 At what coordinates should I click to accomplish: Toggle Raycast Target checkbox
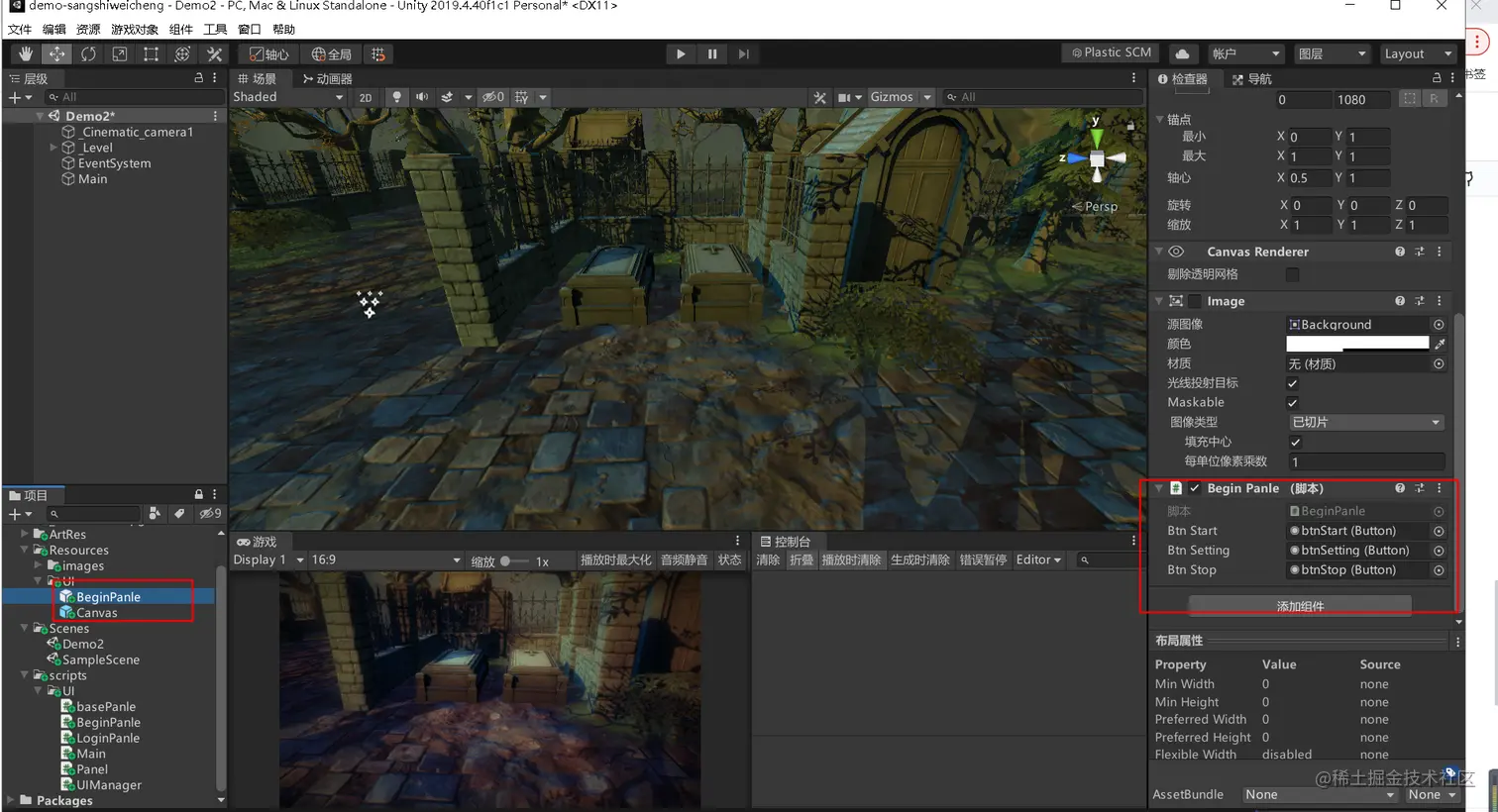click(1292, 383)
